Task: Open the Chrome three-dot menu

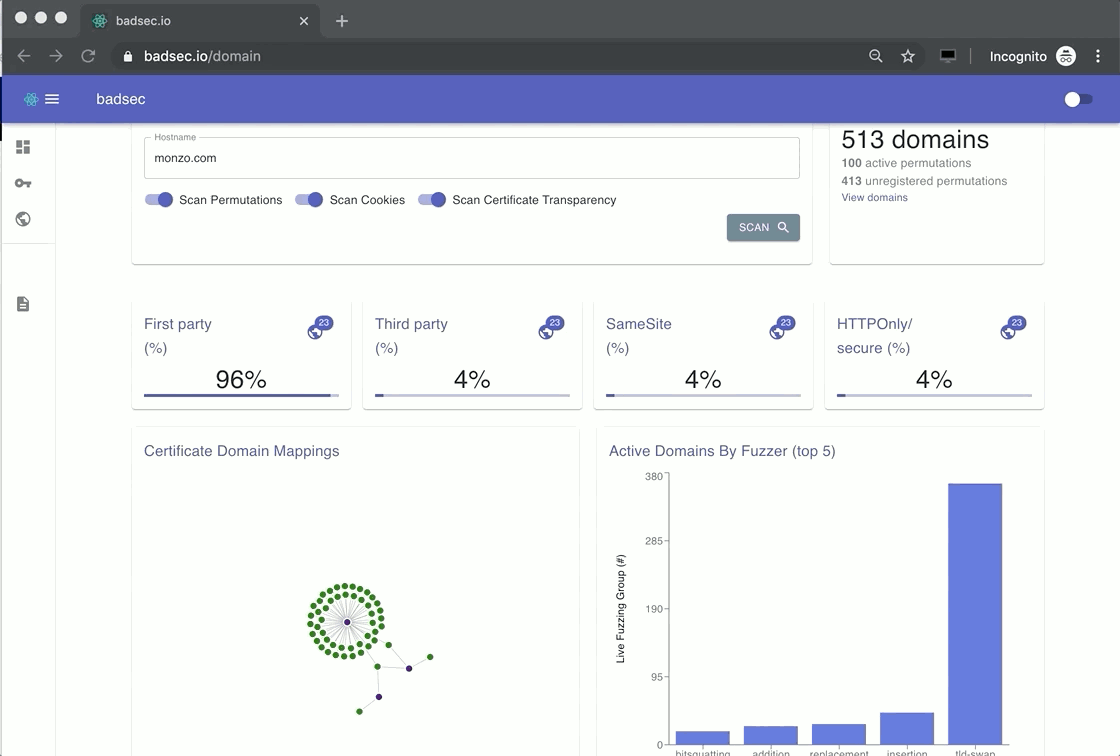Action: [1098, 56]
